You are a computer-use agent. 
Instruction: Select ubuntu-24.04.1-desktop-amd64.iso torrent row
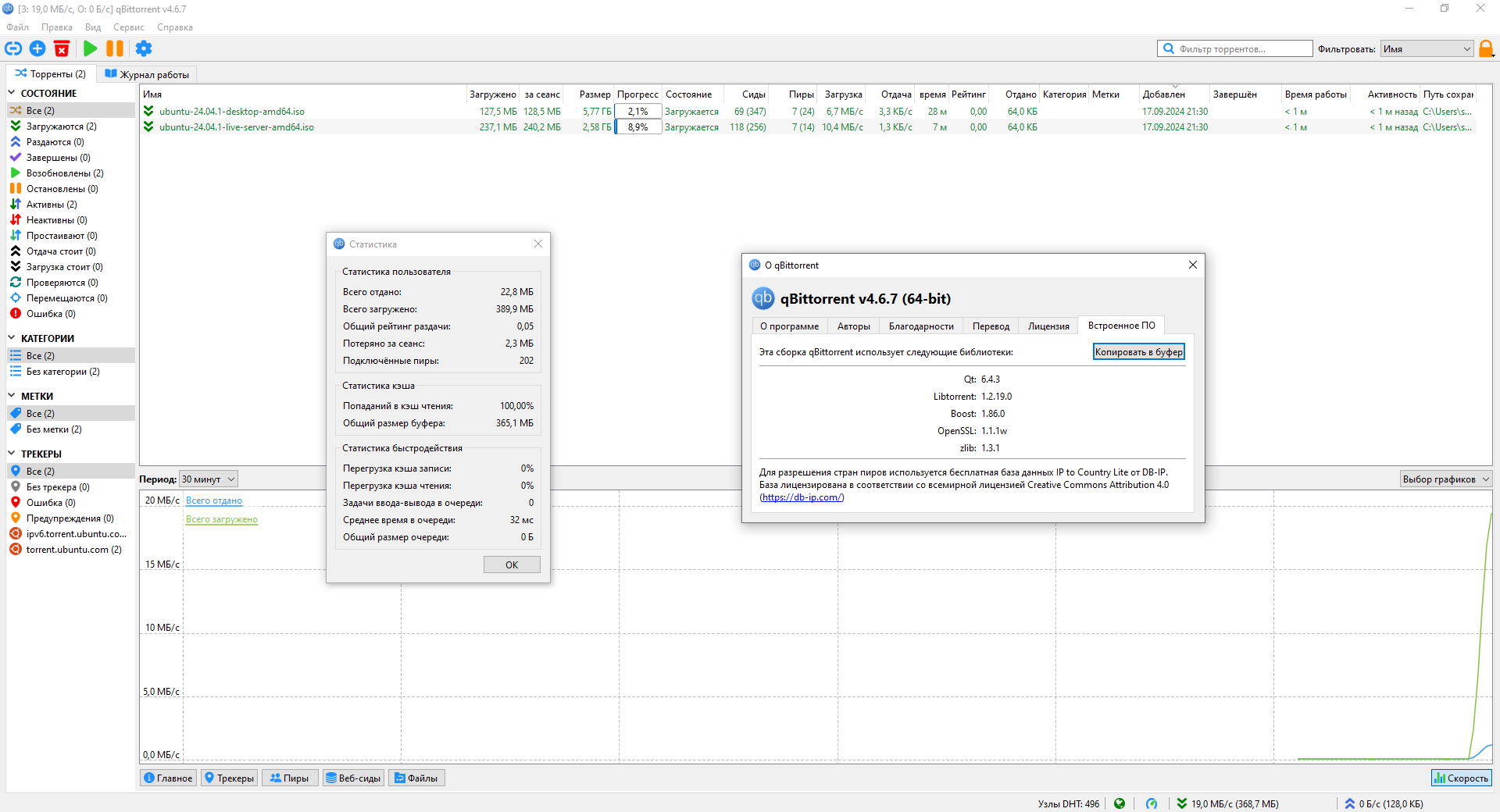(808, 112)
